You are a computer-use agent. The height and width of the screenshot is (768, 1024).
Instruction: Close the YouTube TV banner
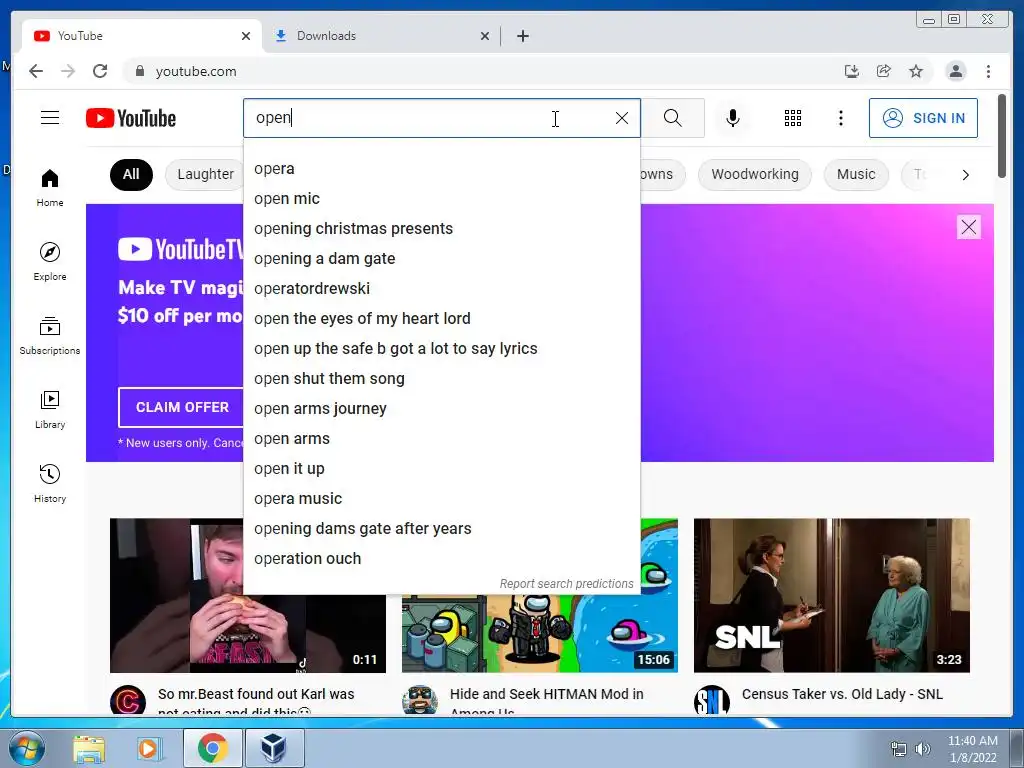coord(968,227)
